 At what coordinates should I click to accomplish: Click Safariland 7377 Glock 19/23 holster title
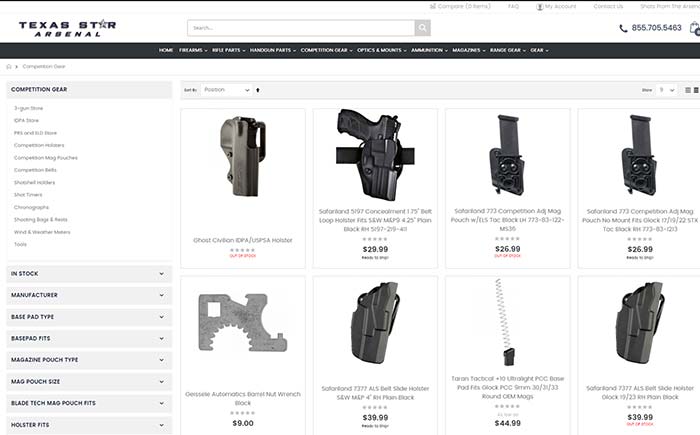tap(640, 393)
